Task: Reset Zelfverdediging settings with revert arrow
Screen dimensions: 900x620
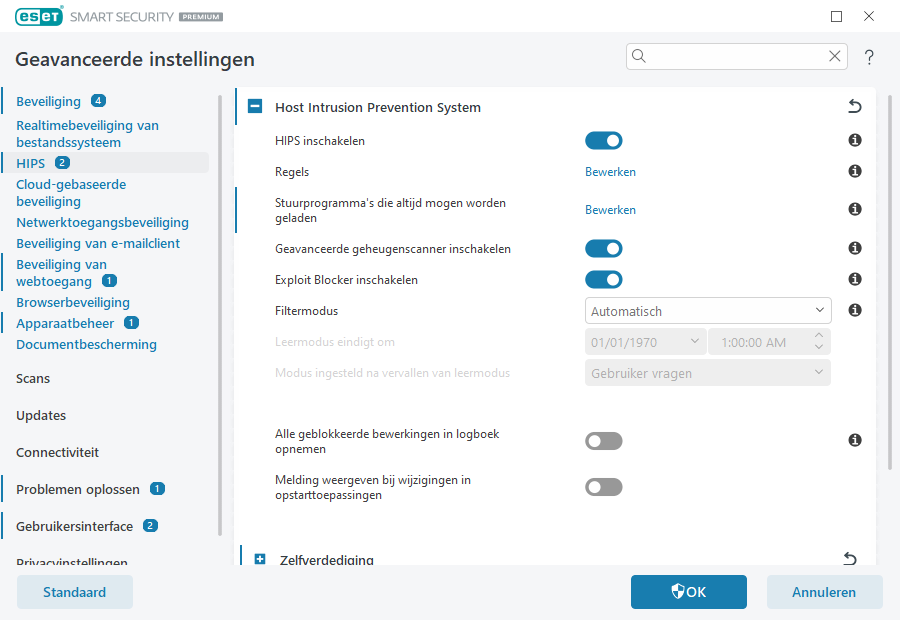Action: [x=849, y=559]
